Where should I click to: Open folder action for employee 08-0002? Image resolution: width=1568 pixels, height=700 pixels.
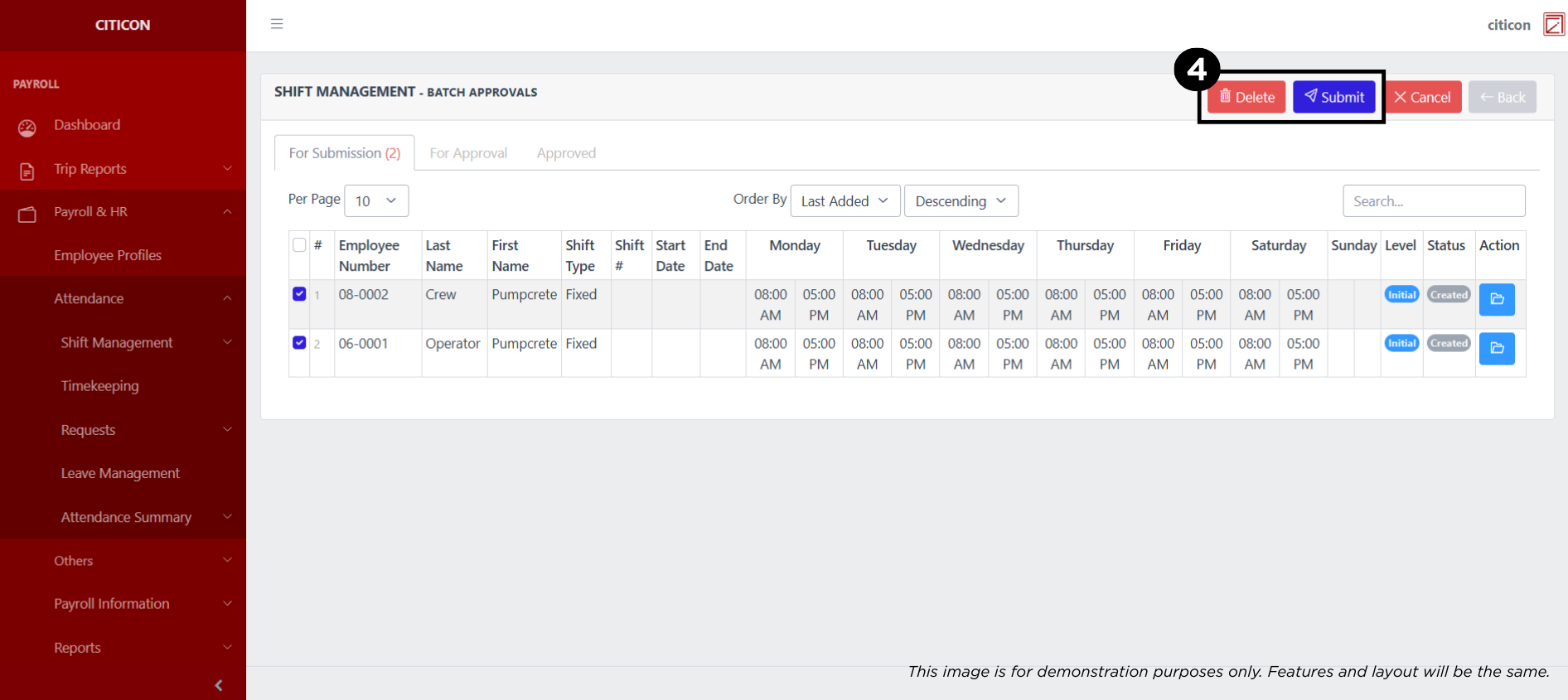tap(1496, 299)
